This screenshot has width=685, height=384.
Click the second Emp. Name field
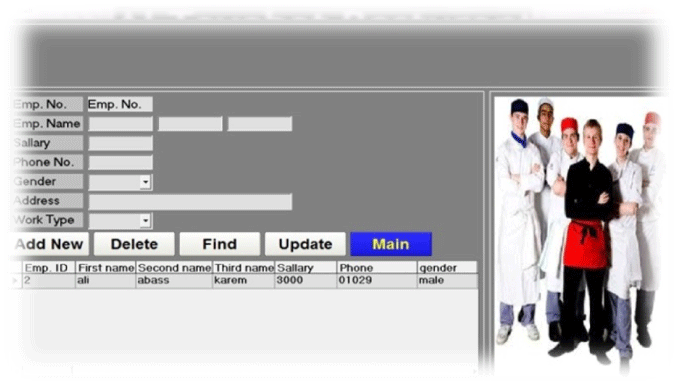point(190,124)
